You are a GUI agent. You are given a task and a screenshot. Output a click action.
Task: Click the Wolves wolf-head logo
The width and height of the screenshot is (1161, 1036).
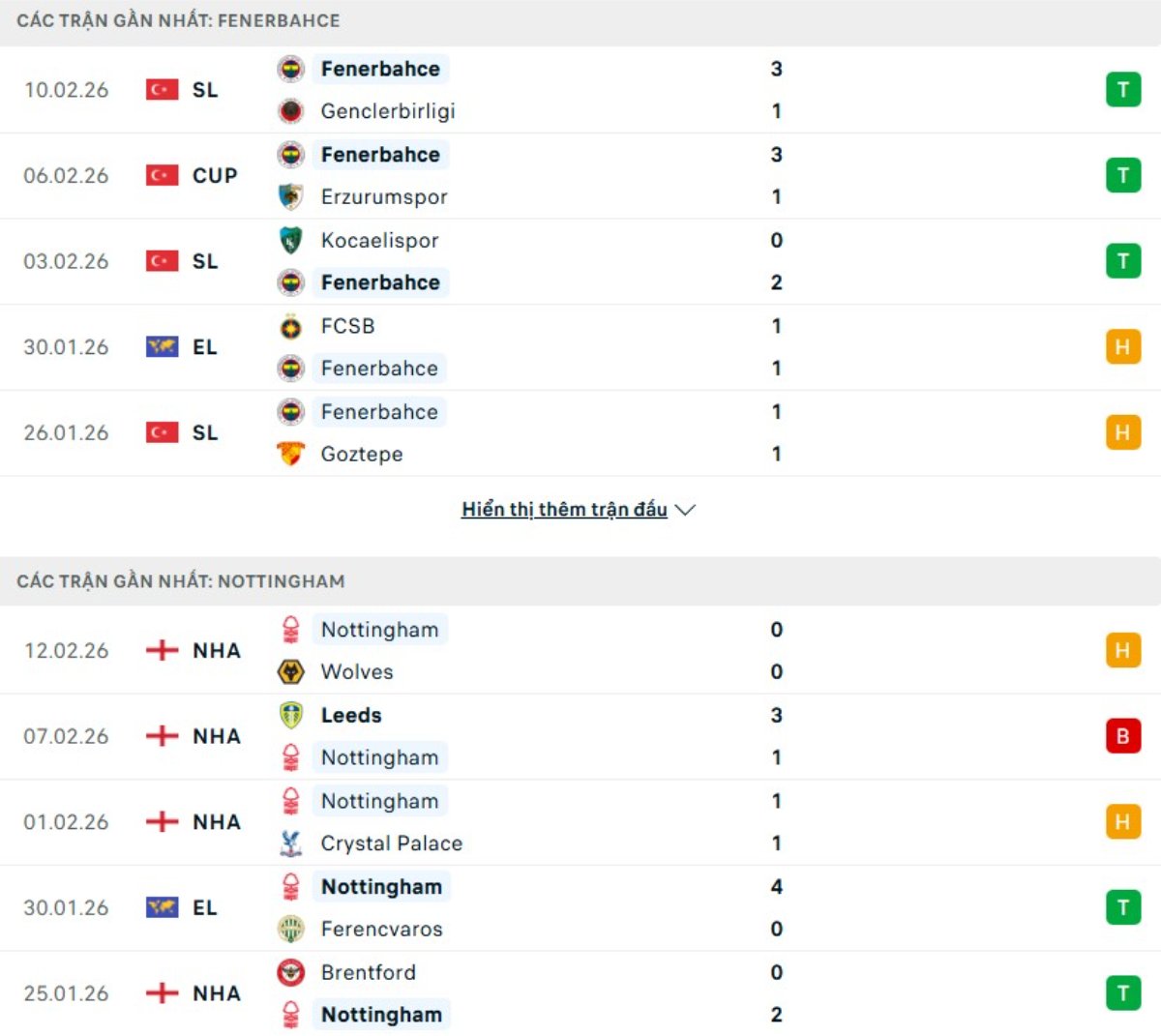click(x=292, y=671)
